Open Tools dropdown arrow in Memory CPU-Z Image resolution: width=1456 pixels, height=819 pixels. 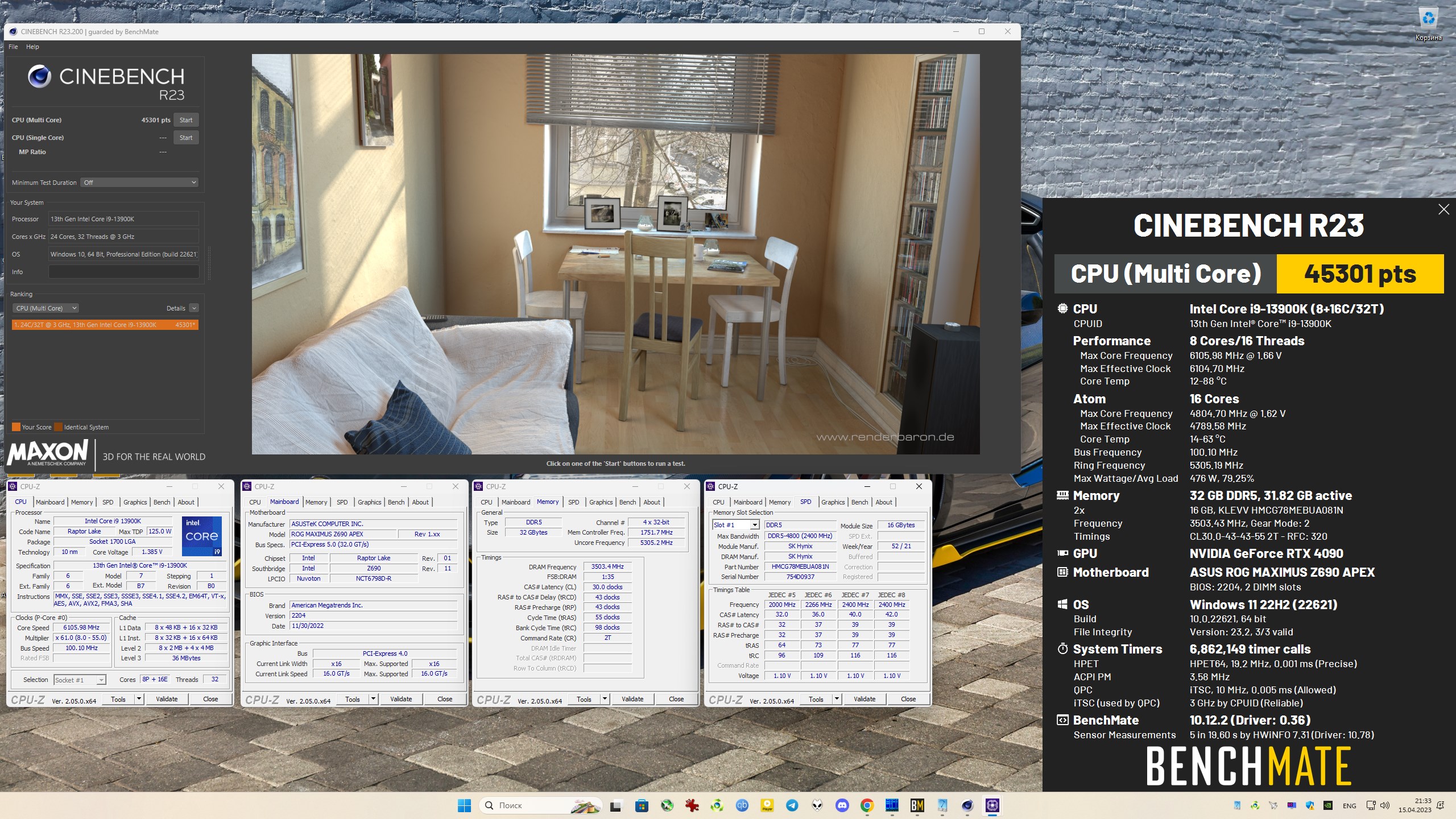605,699
